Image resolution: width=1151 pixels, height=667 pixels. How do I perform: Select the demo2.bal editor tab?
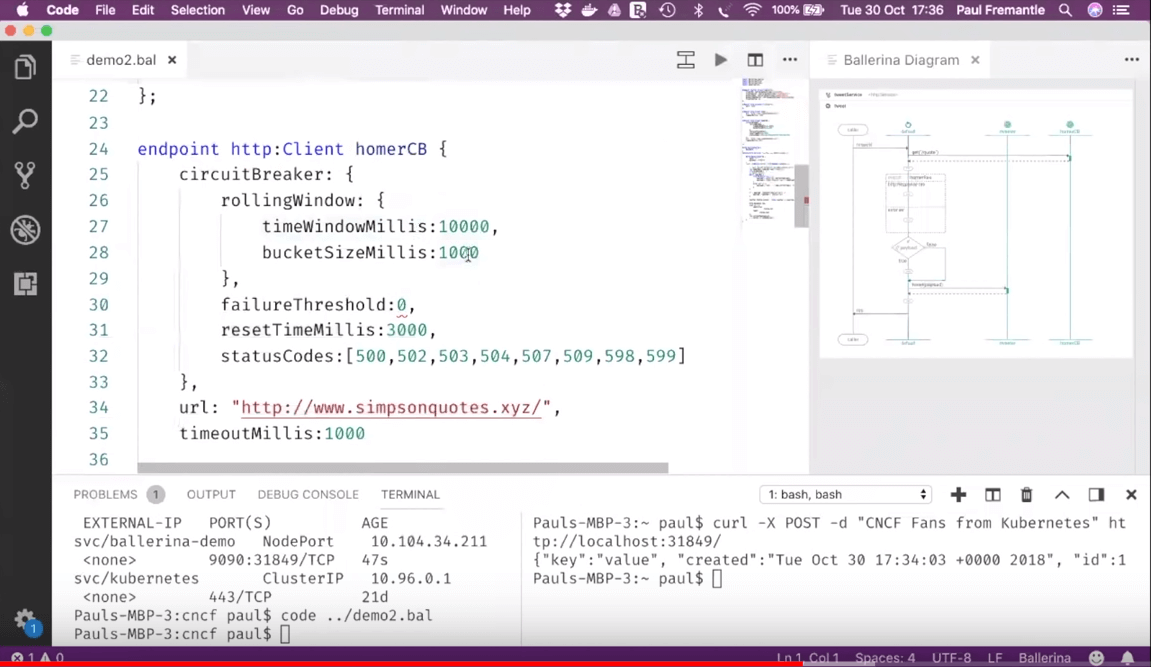[x=121, y=60]
